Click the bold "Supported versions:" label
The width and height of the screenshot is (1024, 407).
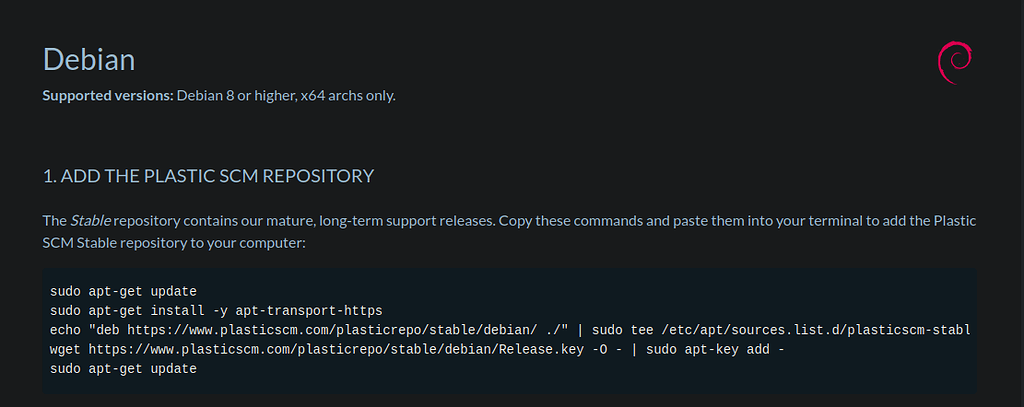(108, 96)
